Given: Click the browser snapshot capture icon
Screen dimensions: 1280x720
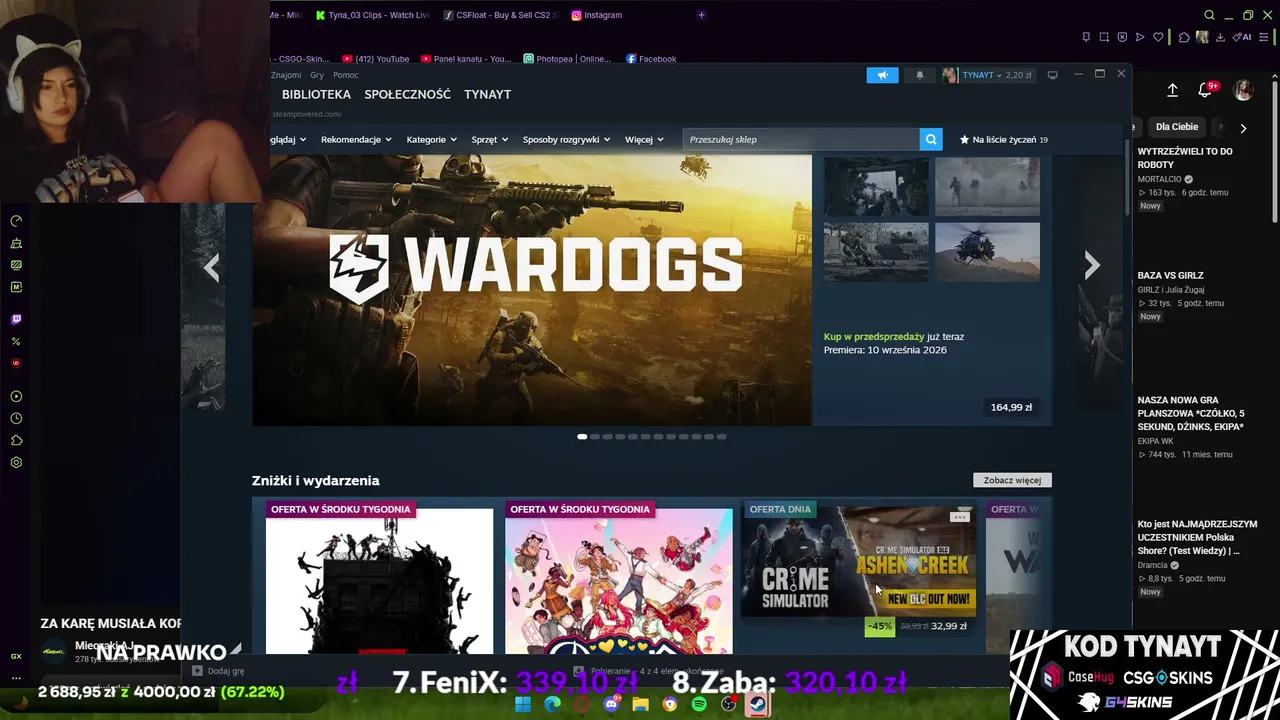Looking at the screenshot, I should [x=1104, y=37].
